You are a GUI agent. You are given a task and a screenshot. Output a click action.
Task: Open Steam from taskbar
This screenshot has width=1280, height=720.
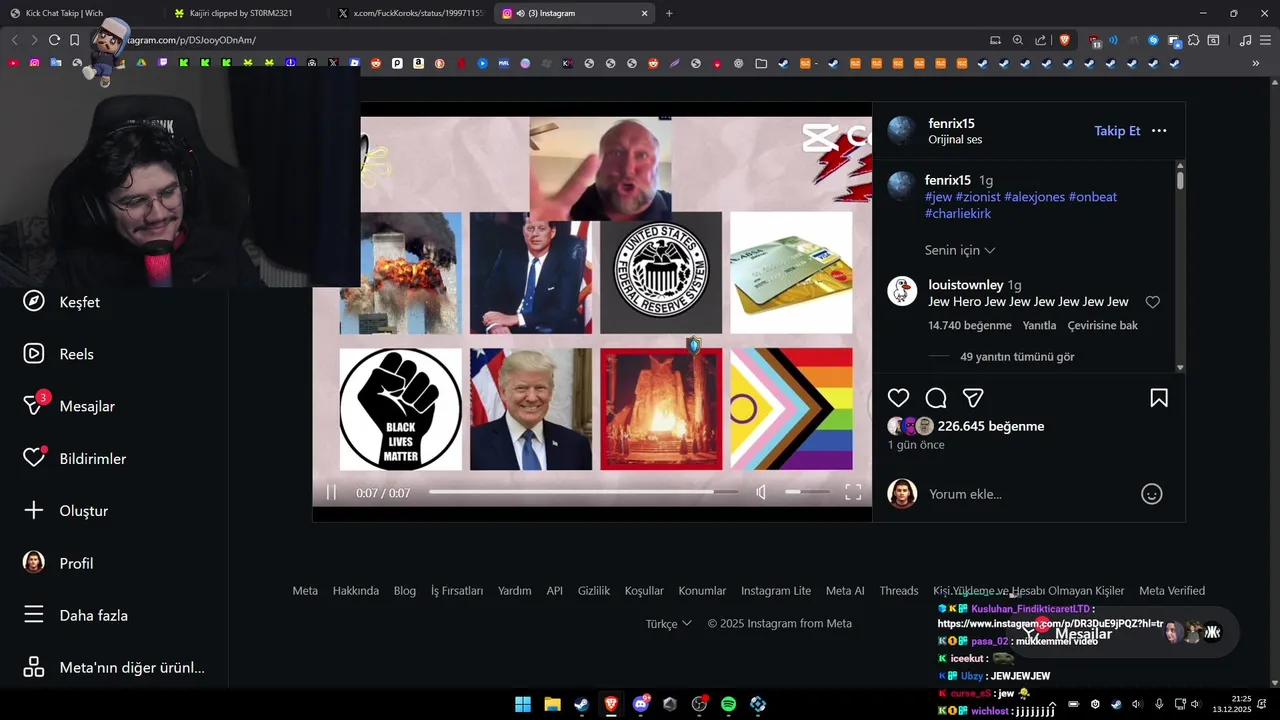tap(581, 704)
